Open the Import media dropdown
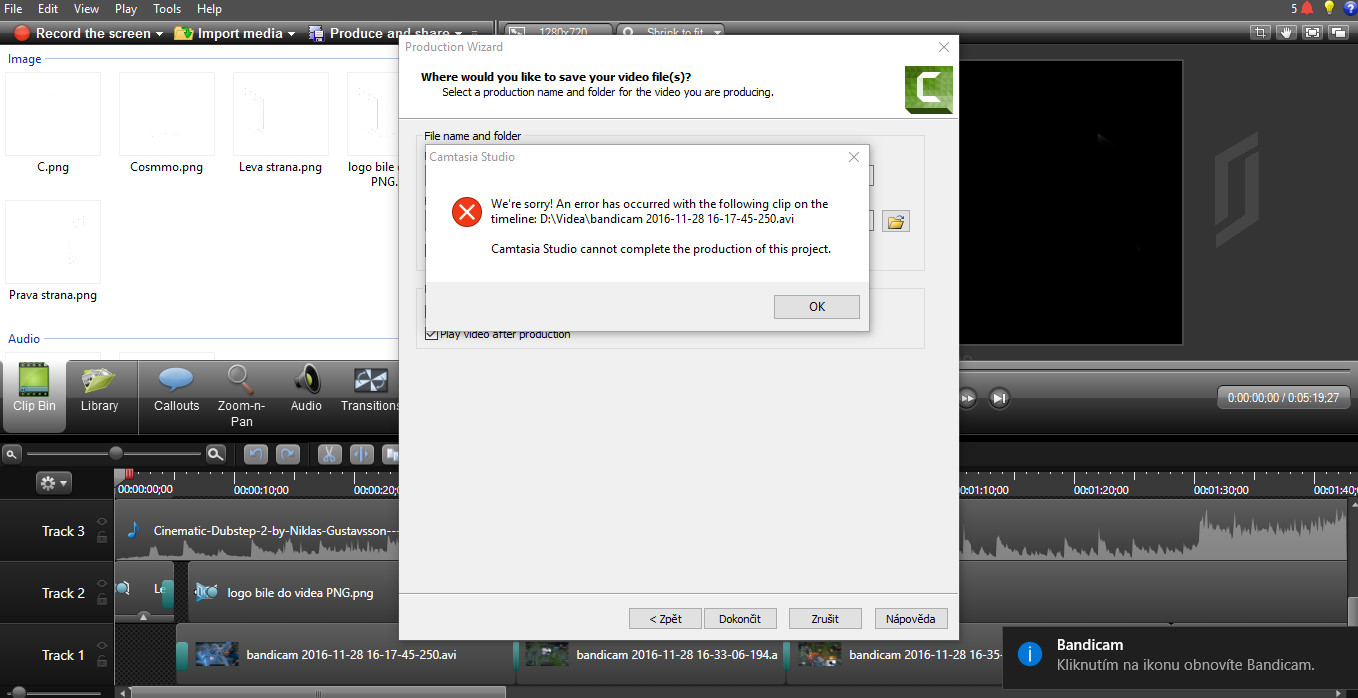Viewport: 1358px width, 698px height. click(x=235, y=33)
